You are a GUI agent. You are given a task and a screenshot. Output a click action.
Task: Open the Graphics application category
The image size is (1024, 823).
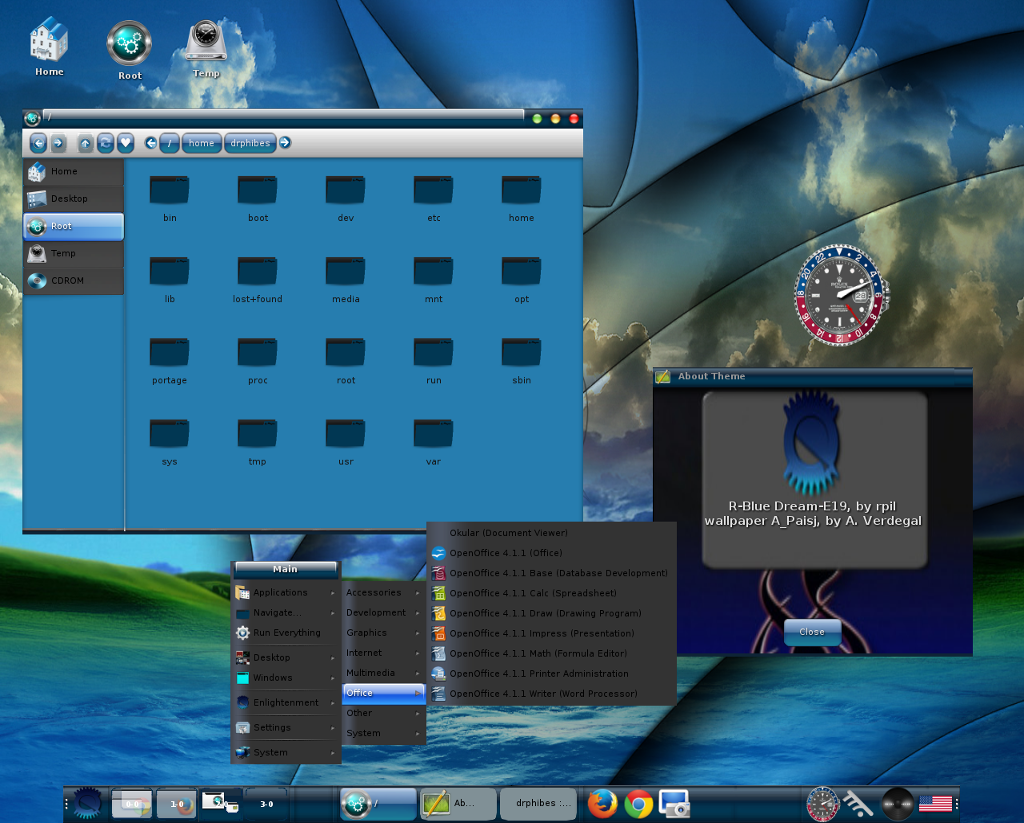[x=383, y=633]
